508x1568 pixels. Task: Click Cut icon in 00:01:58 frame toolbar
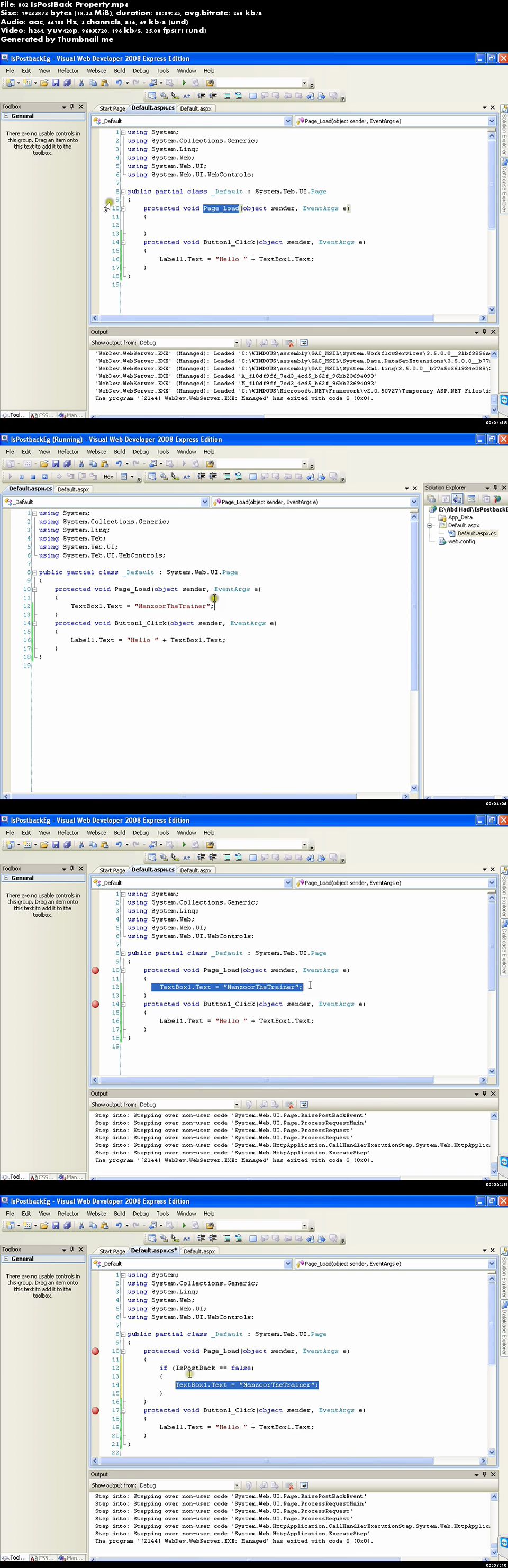pos(81,83)
